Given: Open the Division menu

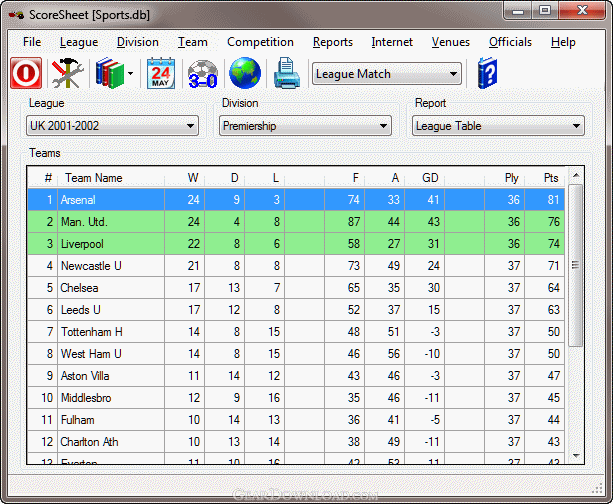Looking at the screenshot, I should (x=138, y=42).
